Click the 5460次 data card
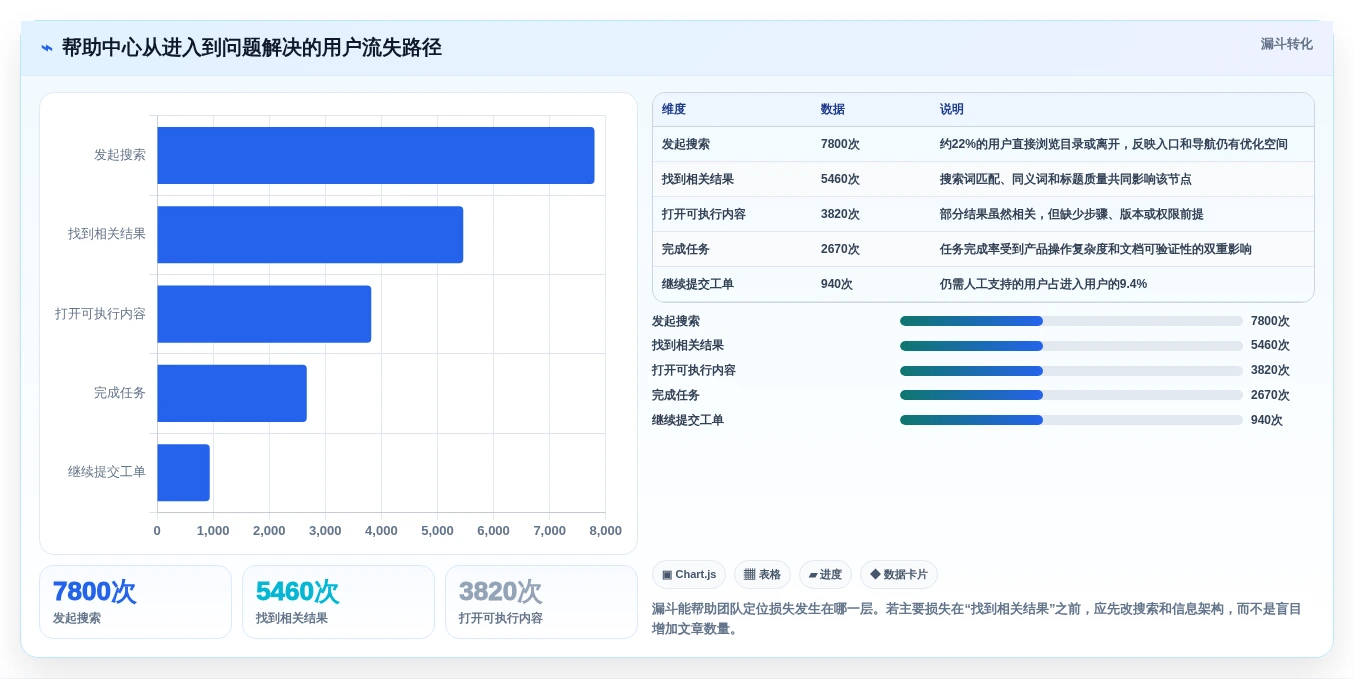Viewport: 1354px width, 679px height. coord(338,602)
